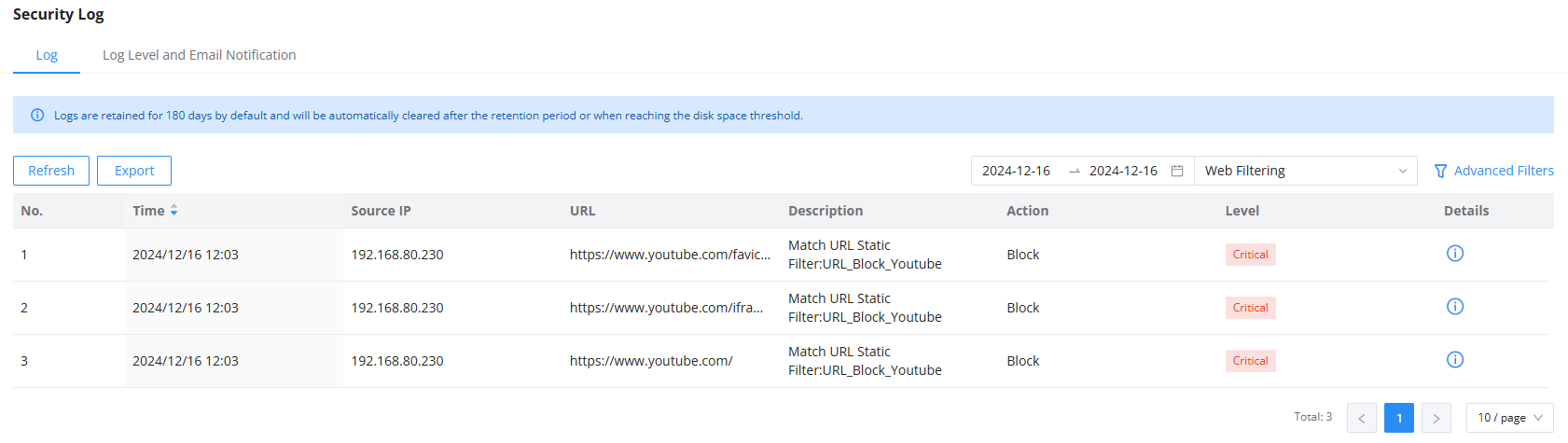Click the start date 2024-12-16 field
Screen dimensions: 1568x443
point(1016,171)
